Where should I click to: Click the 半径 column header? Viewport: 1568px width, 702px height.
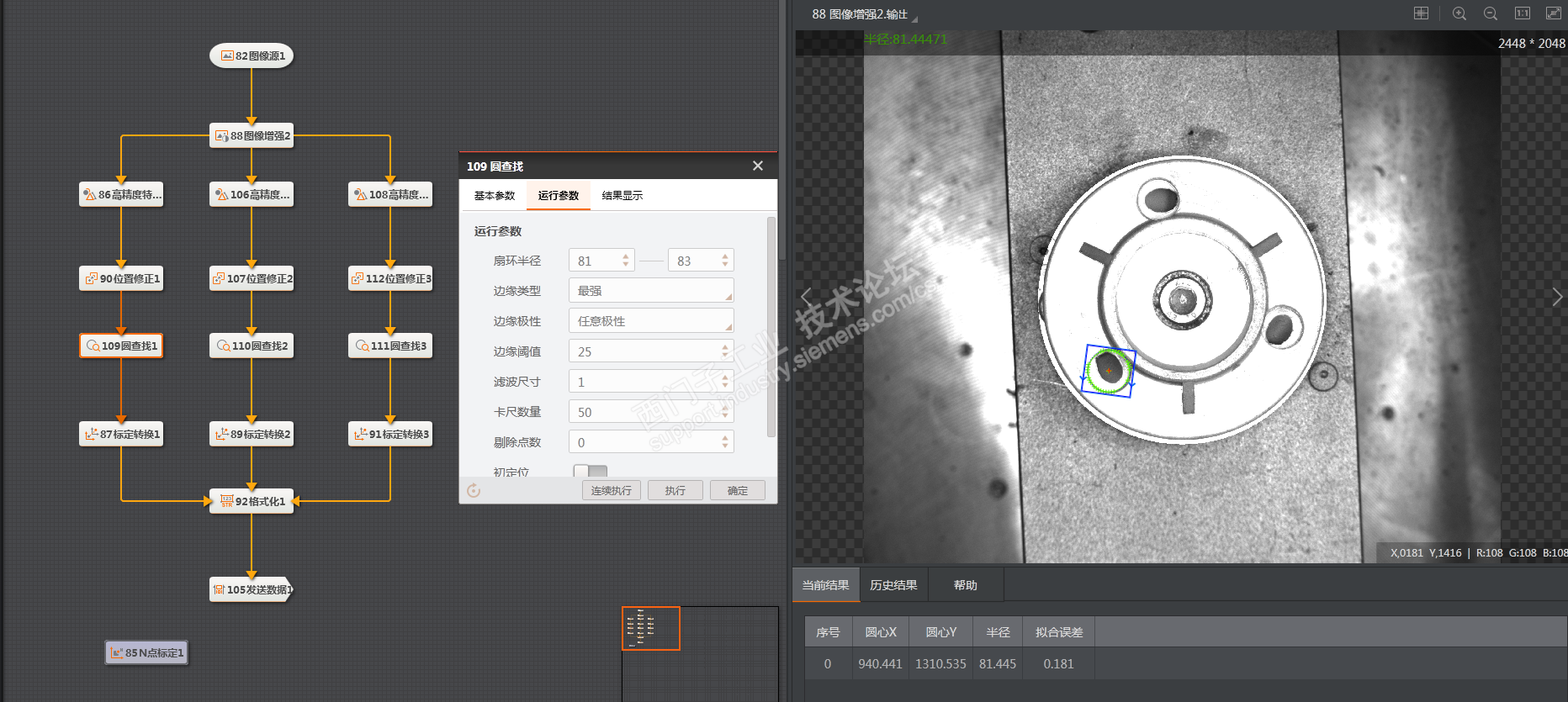tap(998, 632)
